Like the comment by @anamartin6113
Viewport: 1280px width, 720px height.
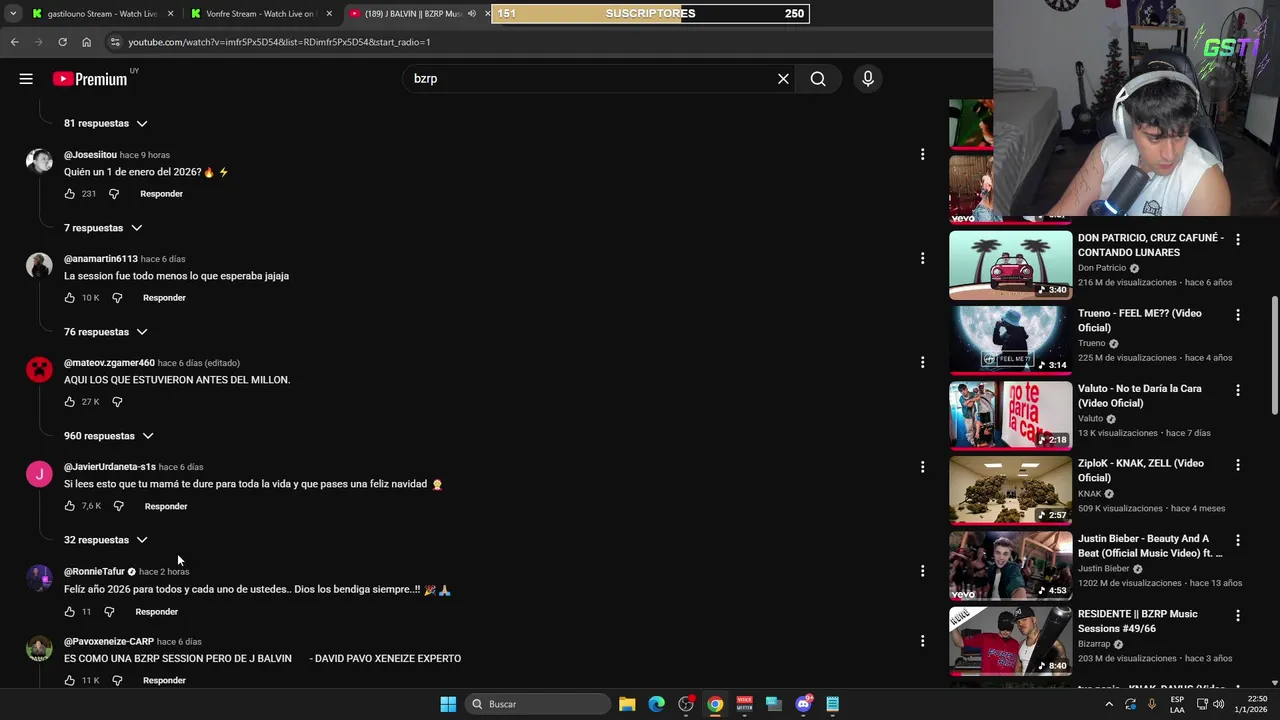coord(70,298)
